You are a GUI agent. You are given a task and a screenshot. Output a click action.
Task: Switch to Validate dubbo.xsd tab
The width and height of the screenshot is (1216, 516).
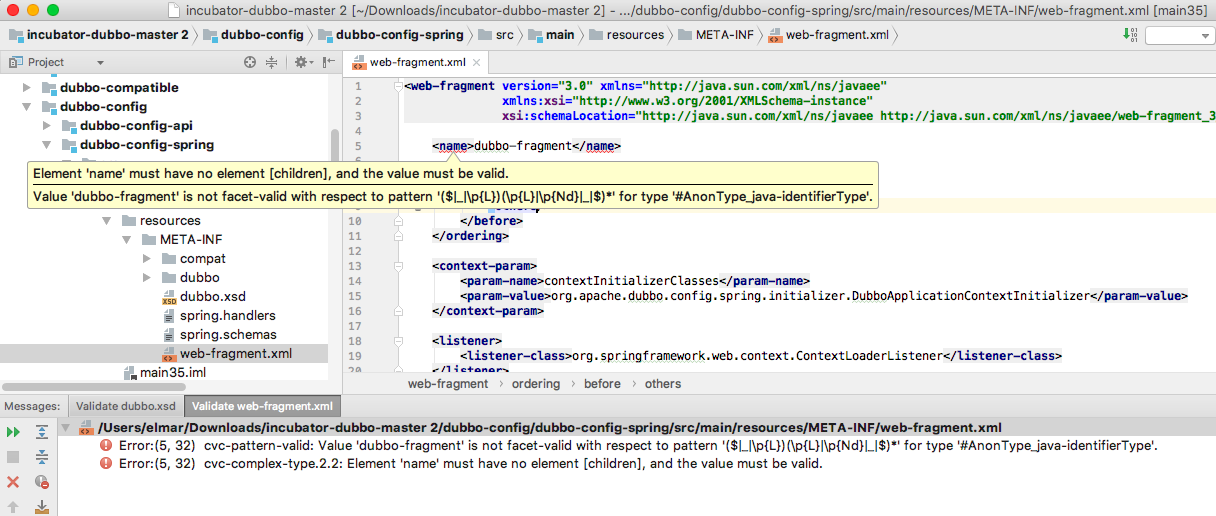[126, 406]
